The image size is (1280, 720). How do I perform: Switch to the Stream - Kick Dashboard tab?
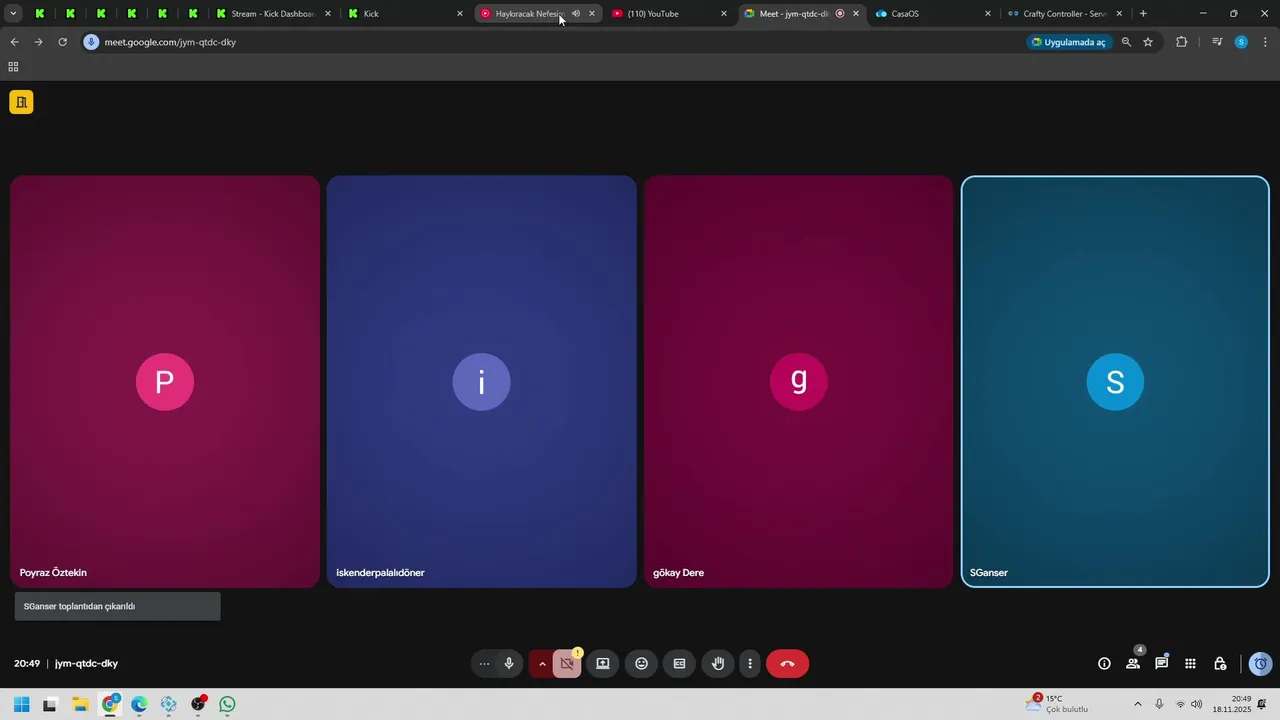pos(274,14)
